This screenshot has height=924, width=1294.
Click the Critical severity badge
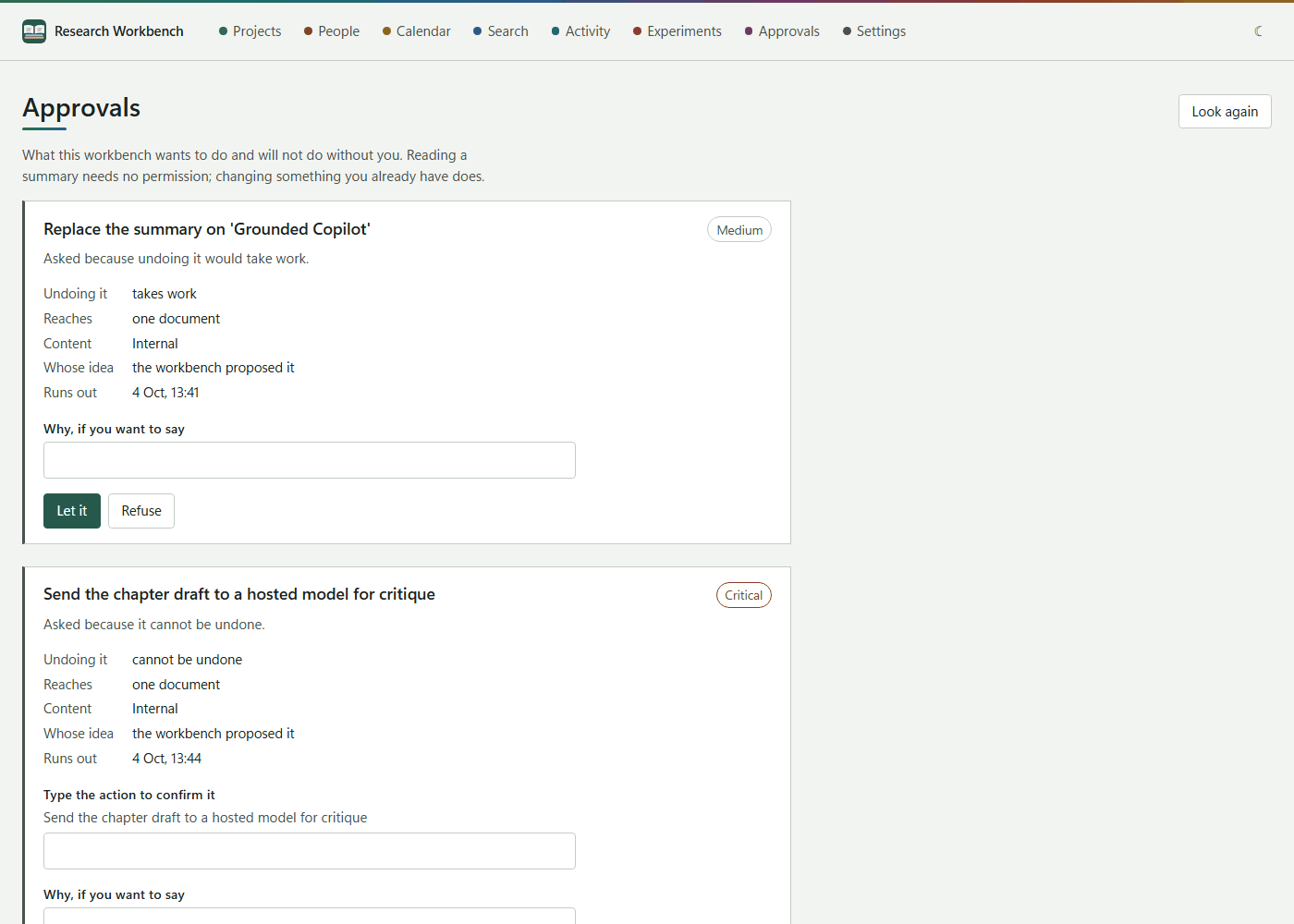pos(744,596)
